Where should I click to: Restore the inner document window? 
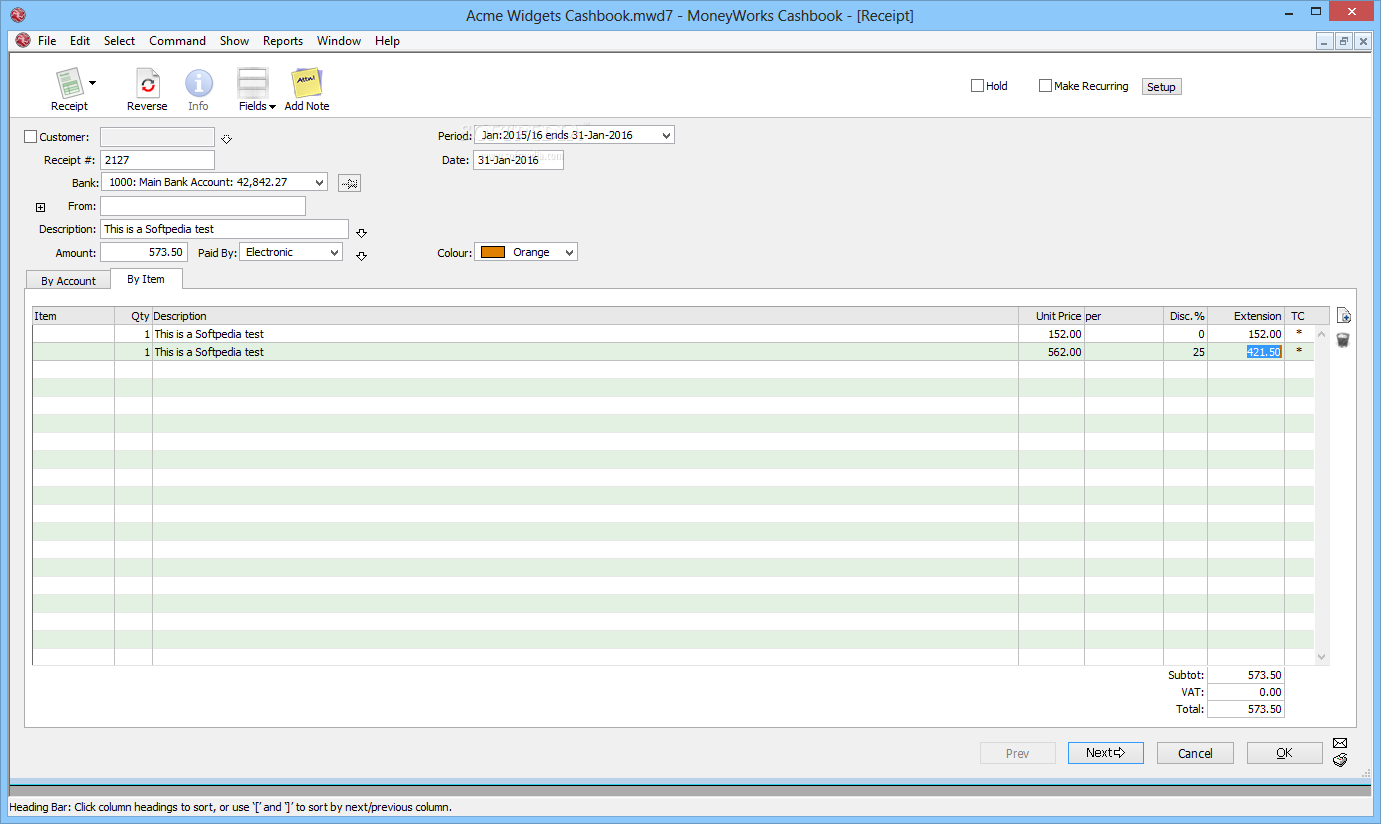1343,41
